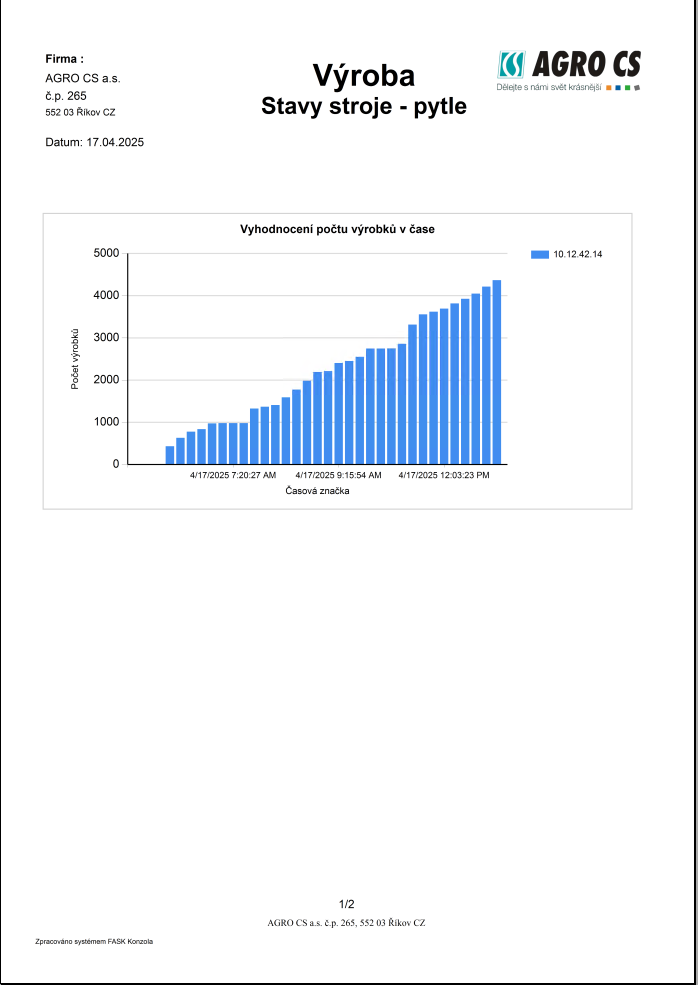The width and height of the screenshot is (698, 985).
Task: Click the 4/17/2025 12:03:23 PM axis label
Action: coord(444,475)
